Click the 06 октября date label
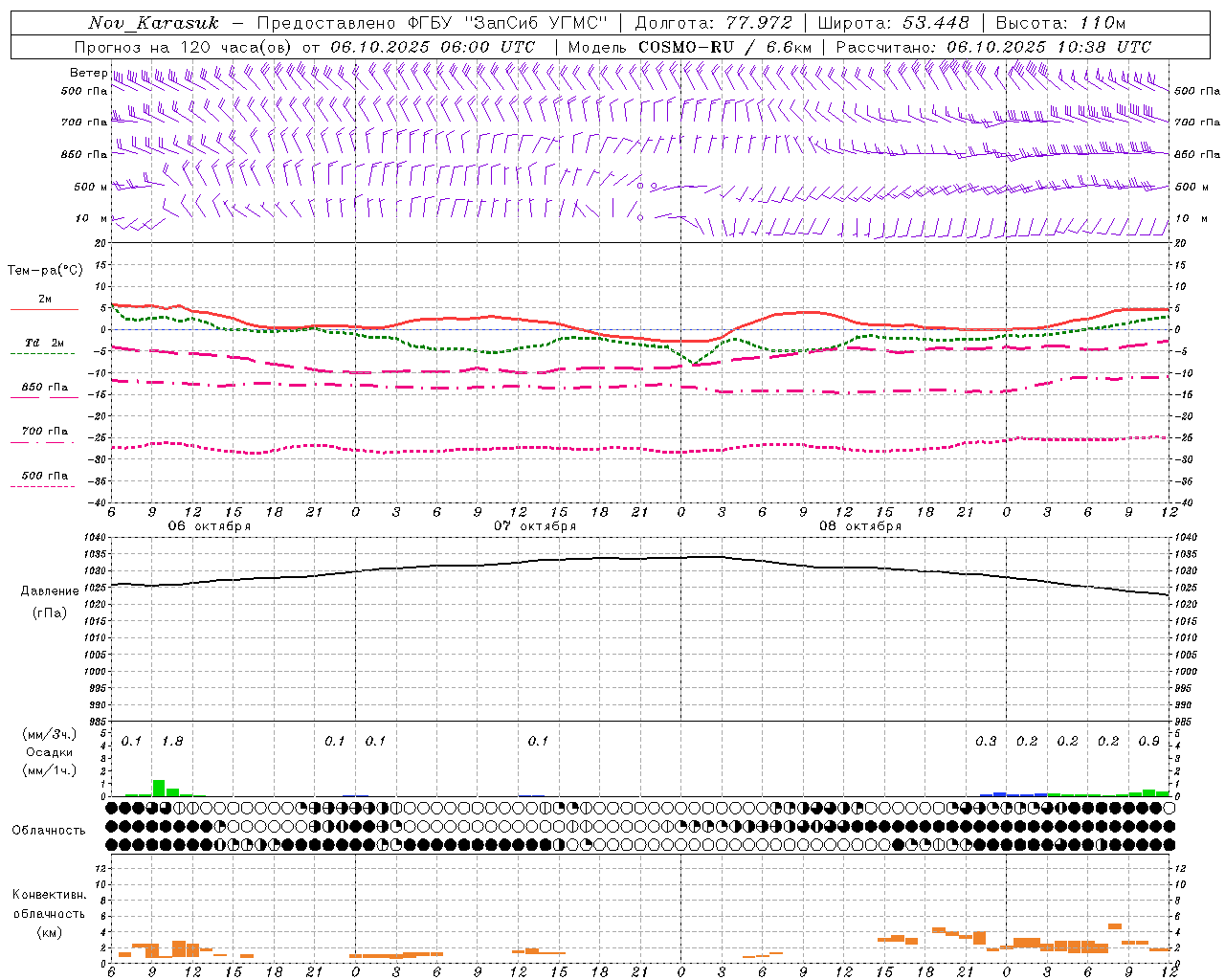The height and width of the screenshot is (980, 1225). [210, 526]
